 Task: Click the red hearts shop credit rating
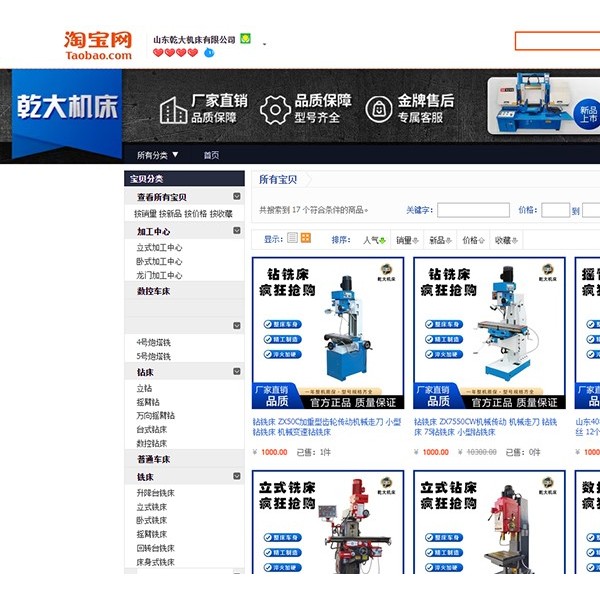(x=175, y=52)
